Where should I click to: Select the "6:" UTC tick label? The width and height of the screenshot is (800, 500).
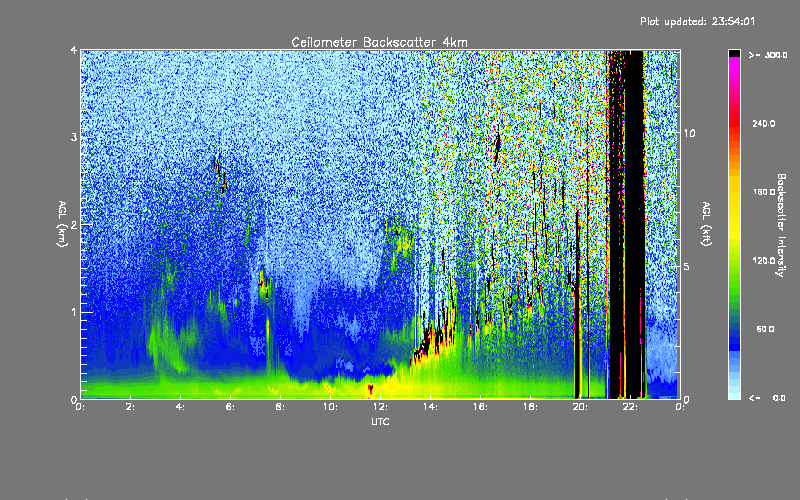(x=231, y=407)
